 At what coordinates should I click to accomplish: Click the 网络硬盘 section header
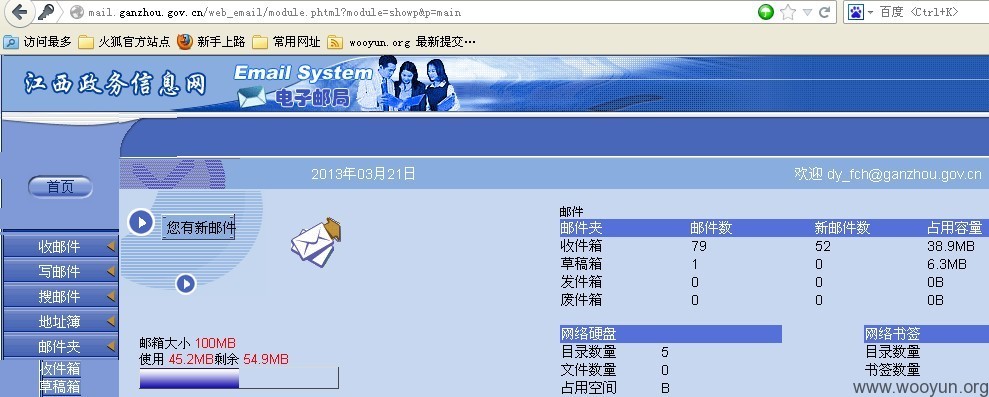point(671,334)
